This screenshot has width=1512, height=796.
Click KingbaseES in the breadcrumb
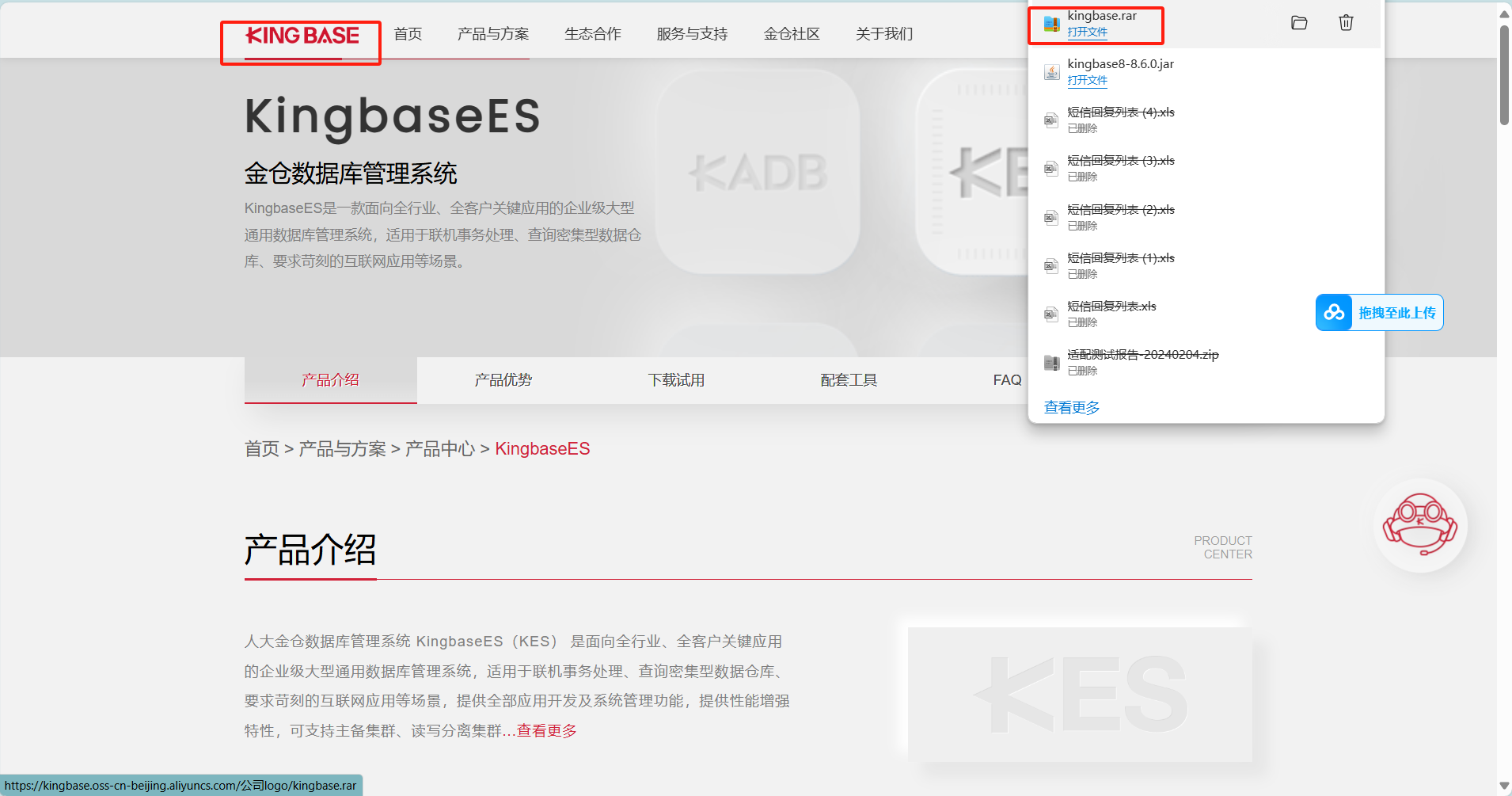(542, 449)
